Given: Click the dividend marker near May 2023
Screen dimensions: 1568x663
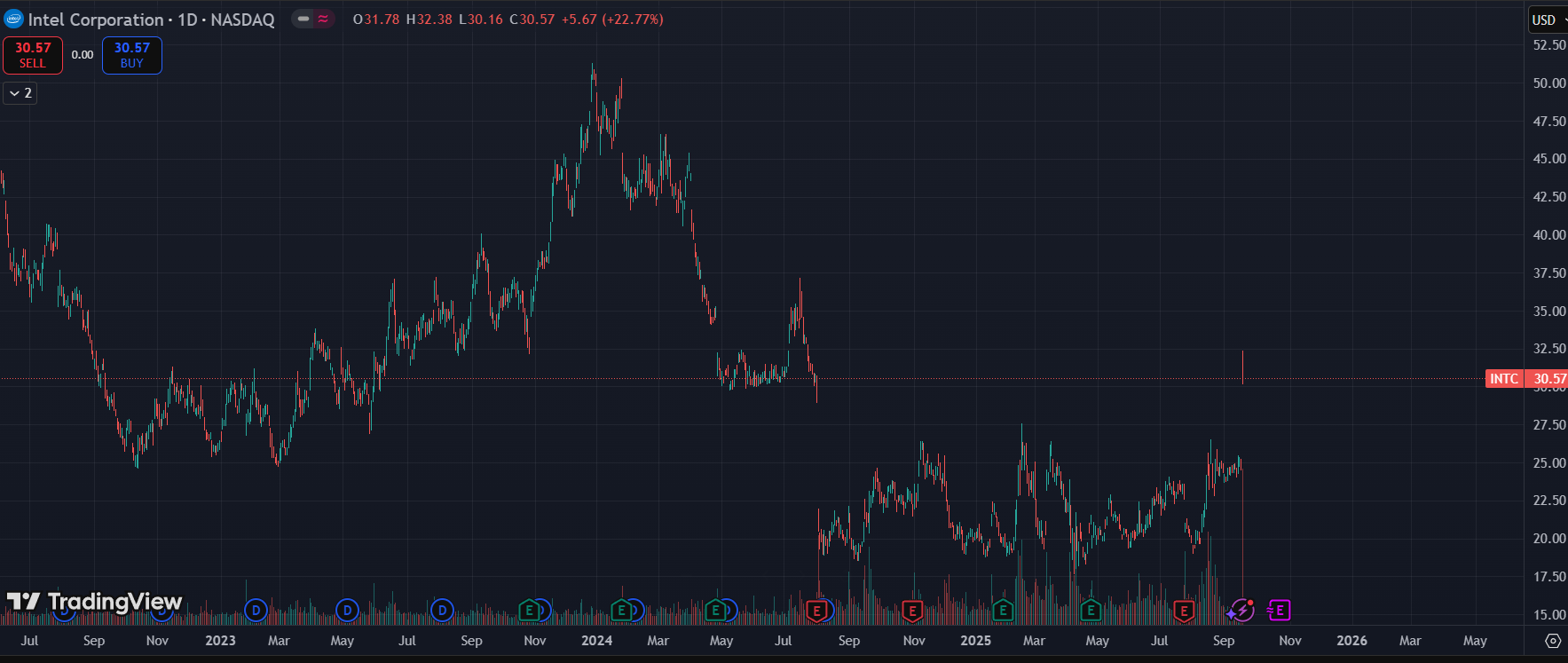Looking at the screenshot, I should 347,611.
